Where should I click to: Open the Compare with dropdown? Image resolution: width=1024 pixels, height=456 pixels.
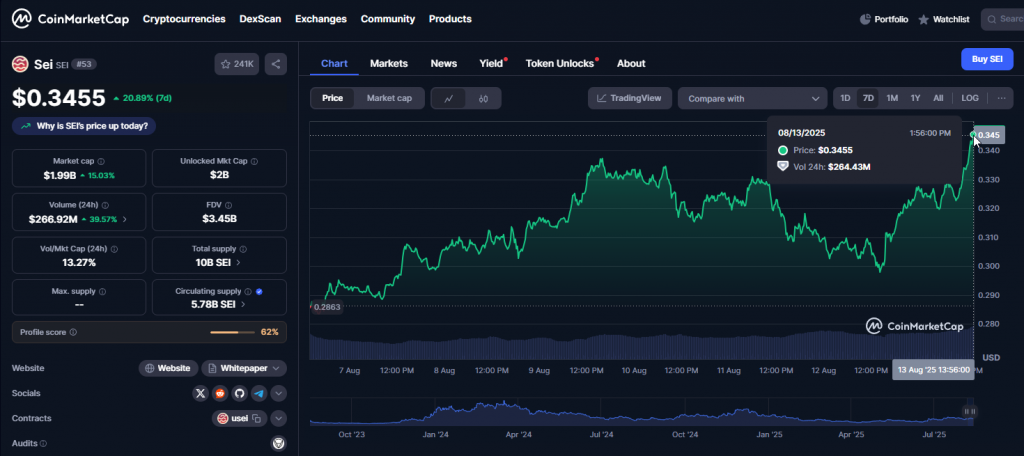[x=752, y=99]
